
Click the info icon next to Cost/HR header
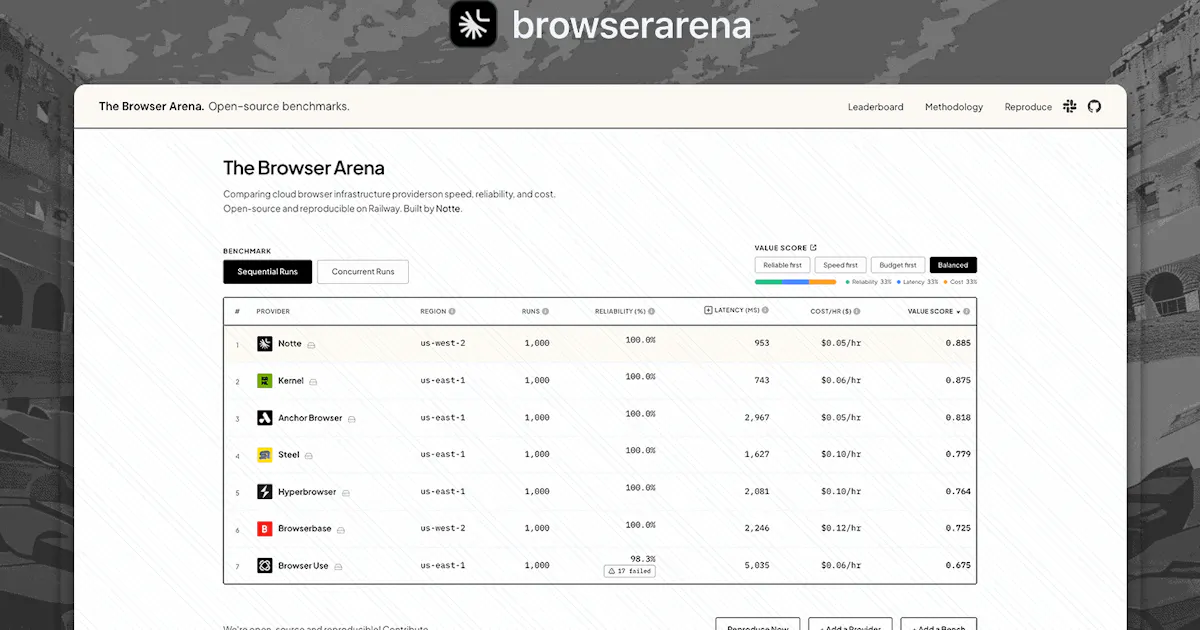(857, 311)
